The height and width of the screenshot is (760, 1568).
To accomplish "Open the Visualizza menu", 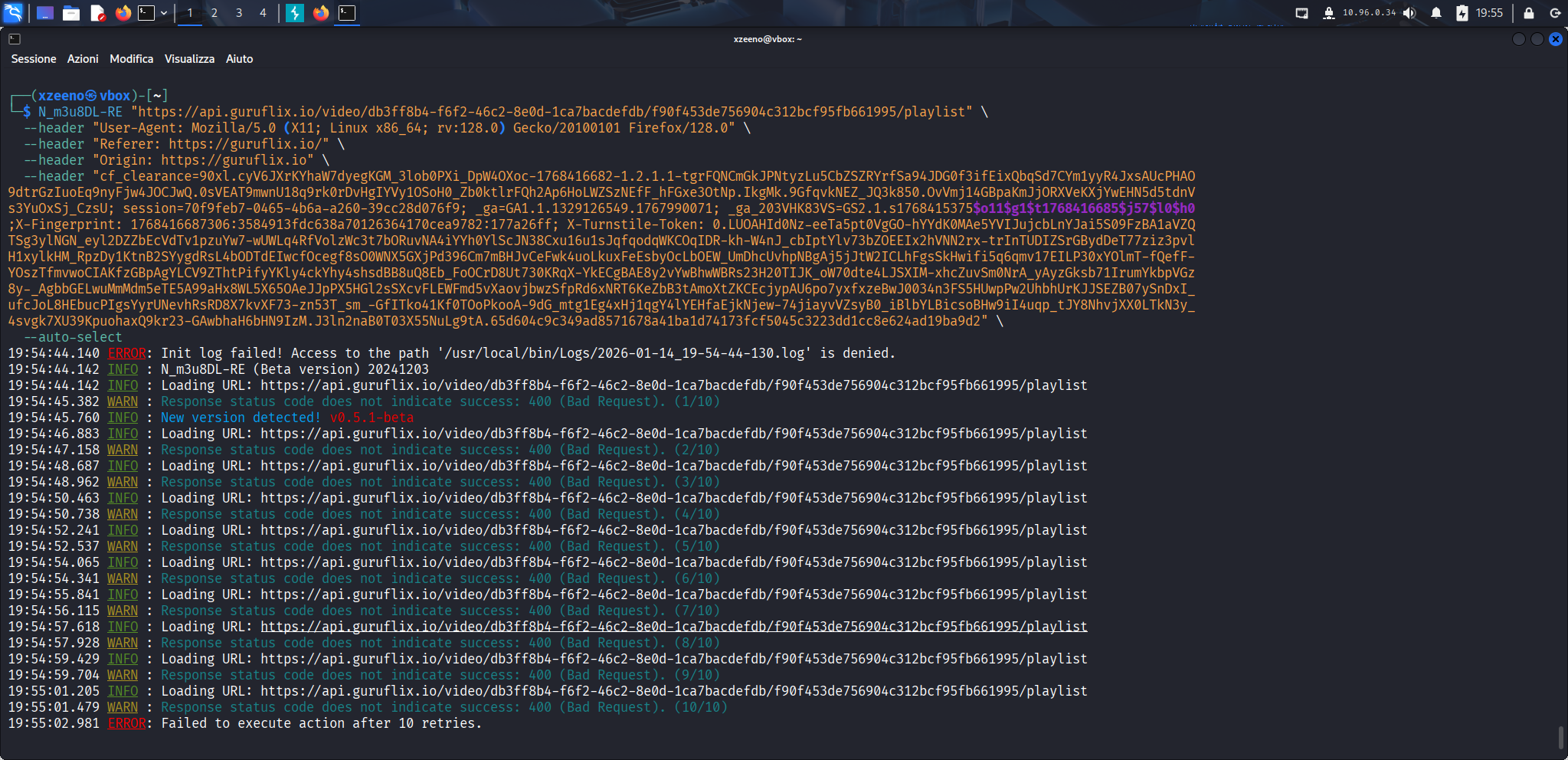I will pyautogui.click(x=189, y=59).
